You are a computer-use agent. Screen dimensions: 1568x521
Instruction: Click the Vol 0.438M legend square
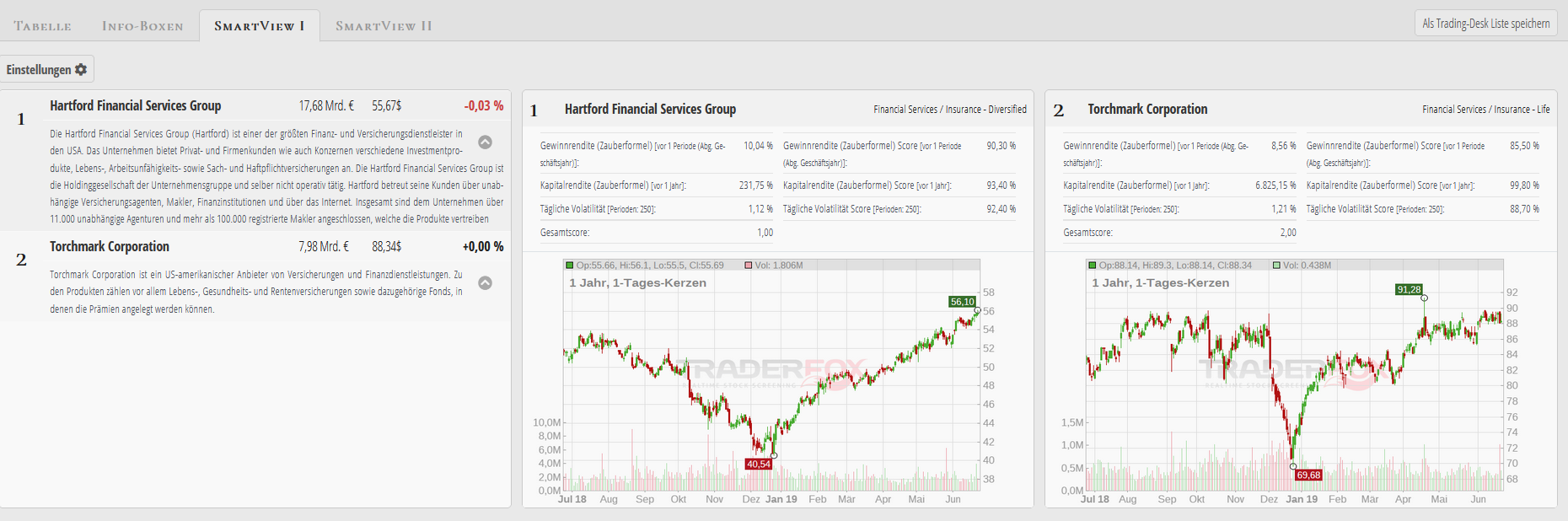[1276, 266]
